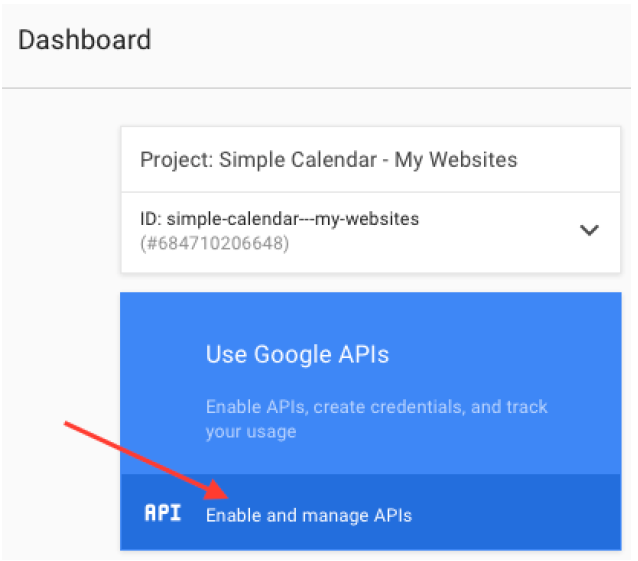Click the API icon in card footer

tap(163, 513)
